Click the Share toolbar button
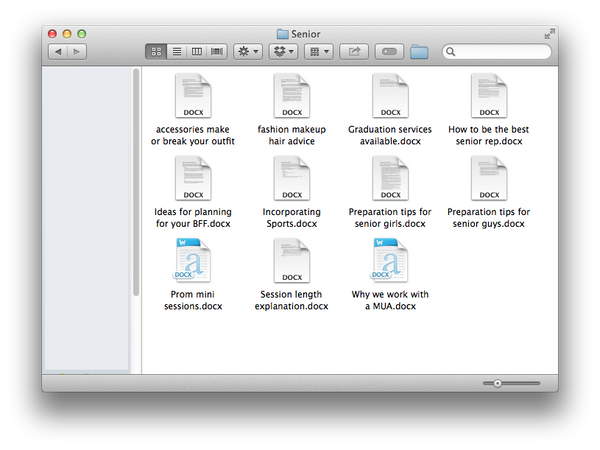 tap(354, 51)
